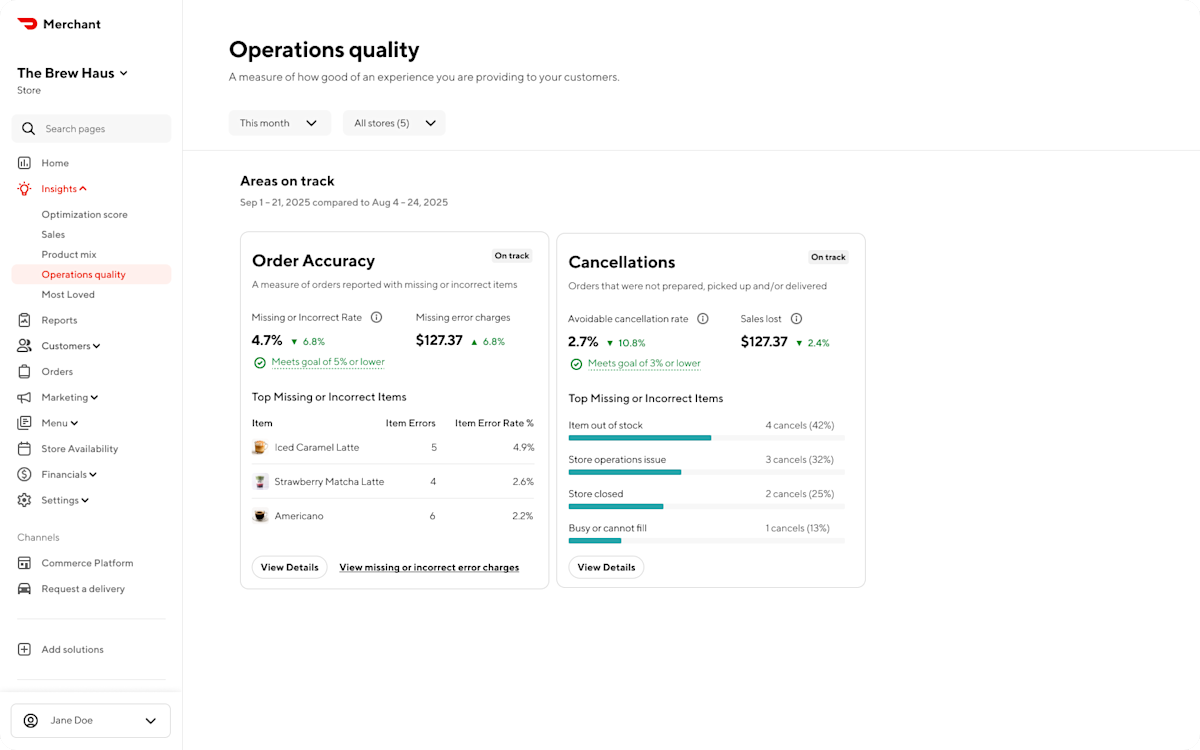
Task: Click the Request a delivery vehicle icon
Action: 23,589
